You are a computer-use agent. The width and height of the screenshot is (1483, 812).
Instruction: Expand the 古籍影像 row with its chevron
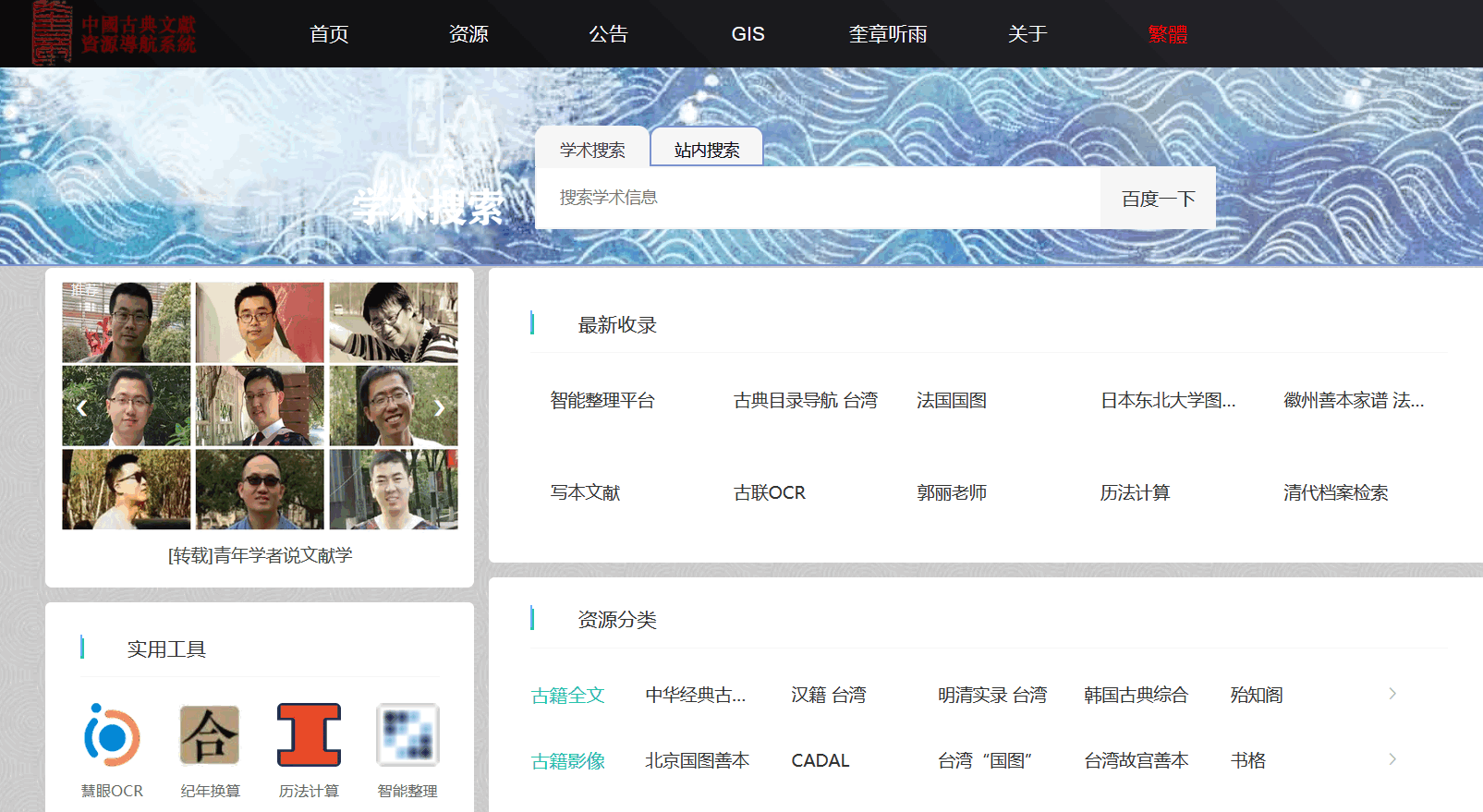pos(1392,759)
